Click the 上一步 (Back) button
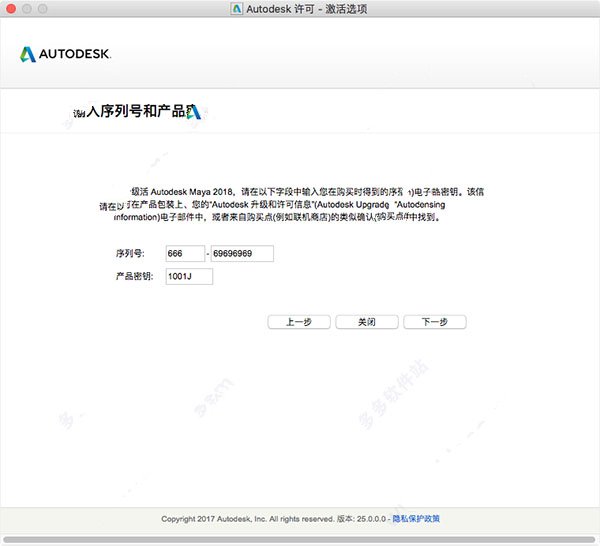Image resolution: width=600 pixels, height=546 pixels. (x=299, y=322)
